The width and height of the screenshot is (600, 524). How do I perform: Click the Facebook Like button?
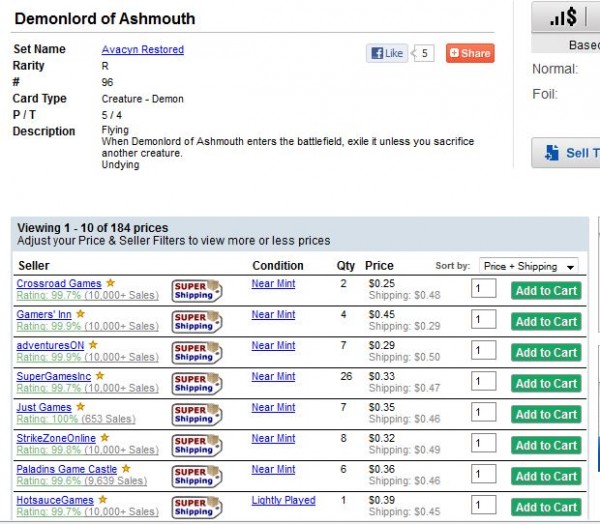pos(387,53)
